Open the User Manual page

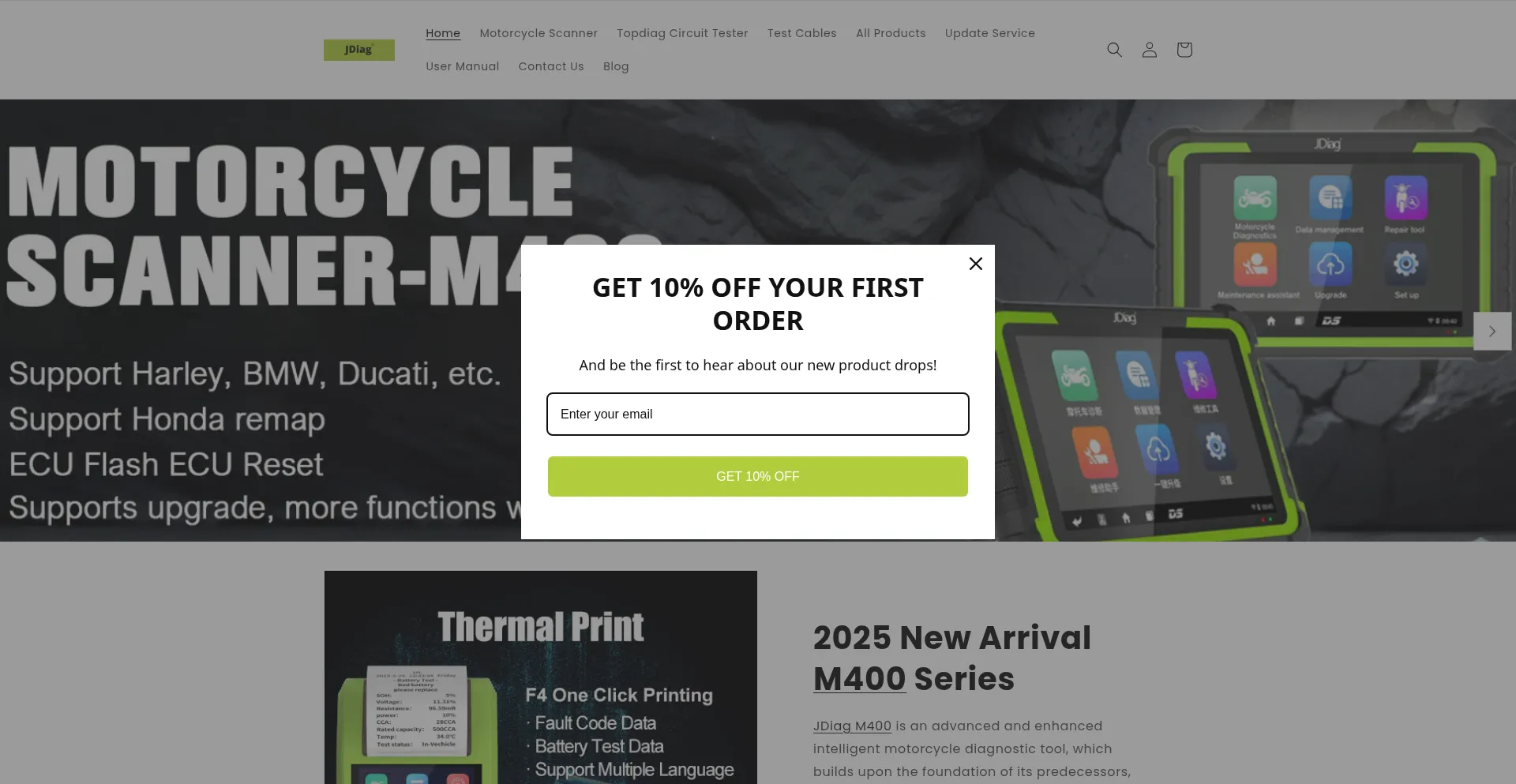tap(463, 66)
